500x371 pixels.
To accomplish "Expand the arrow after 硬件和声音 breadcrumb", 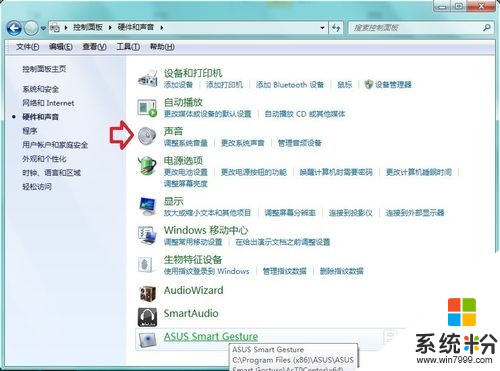I will tap(161, 28).
